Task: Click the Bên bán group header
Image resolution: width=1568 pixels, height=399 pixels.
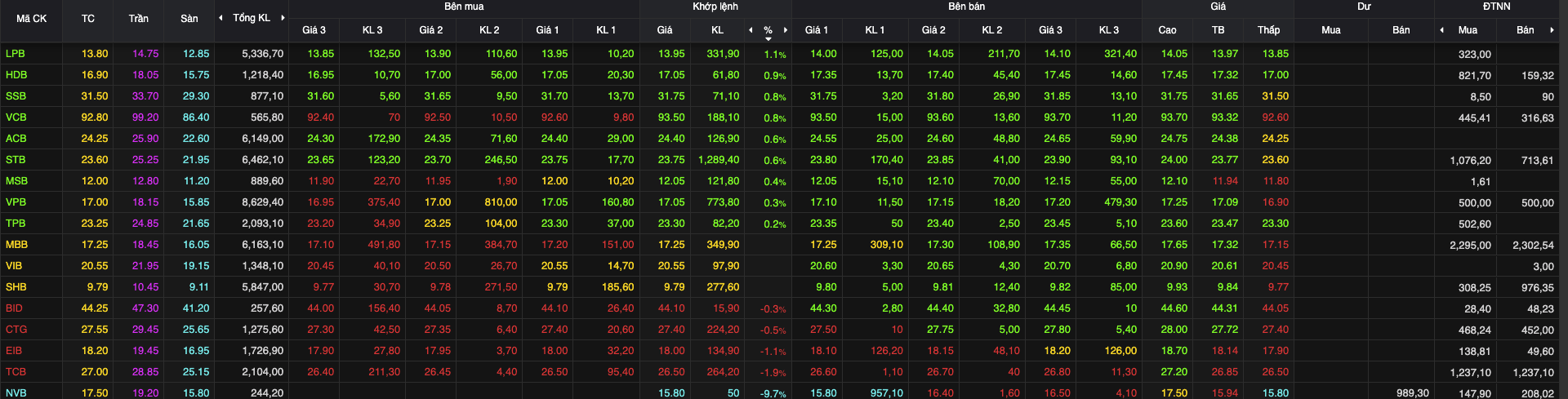Action: point(967,7)
